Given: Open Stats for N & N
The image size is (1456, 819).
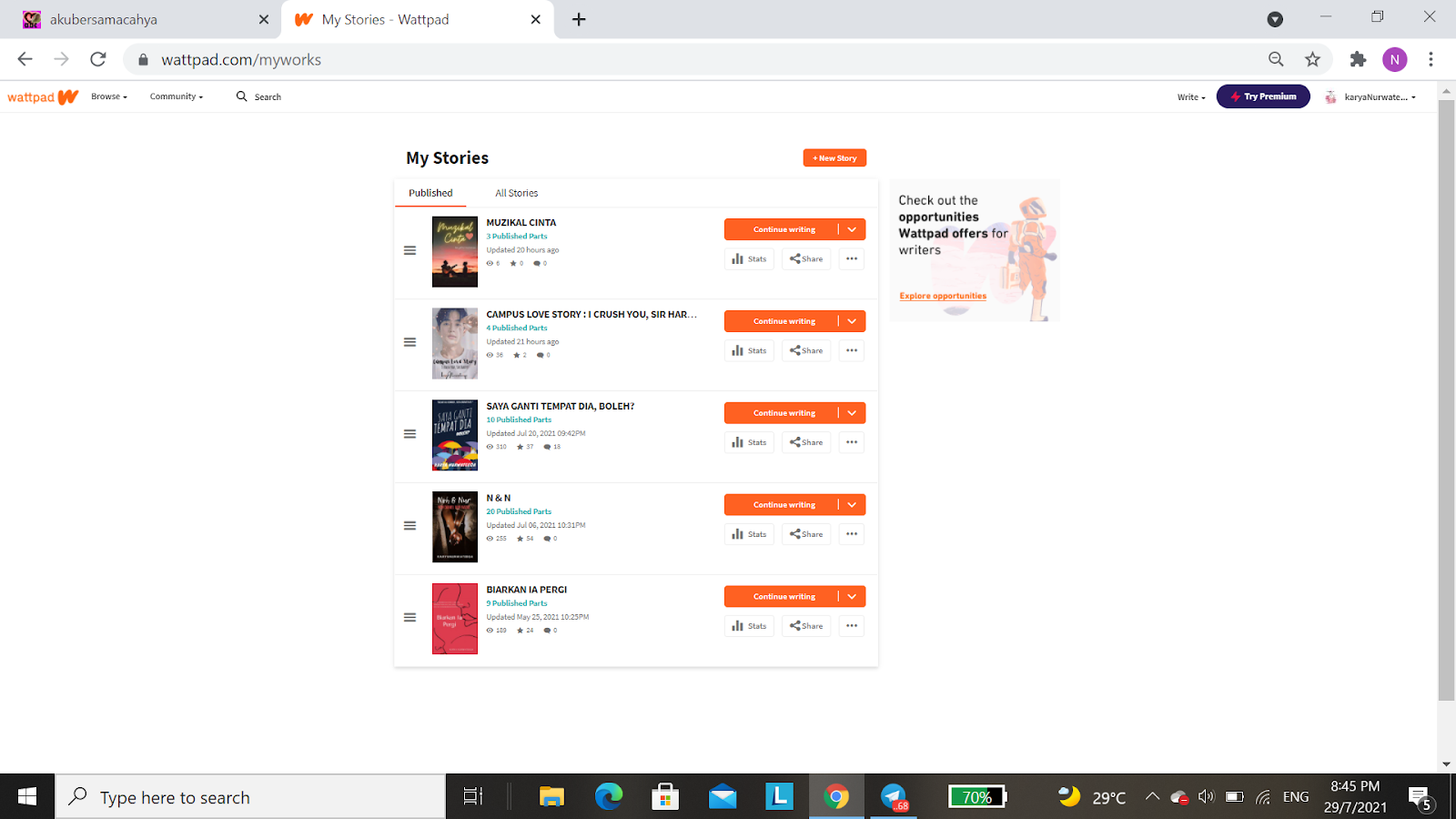Looking at the screenshot, I should [749, 534].
